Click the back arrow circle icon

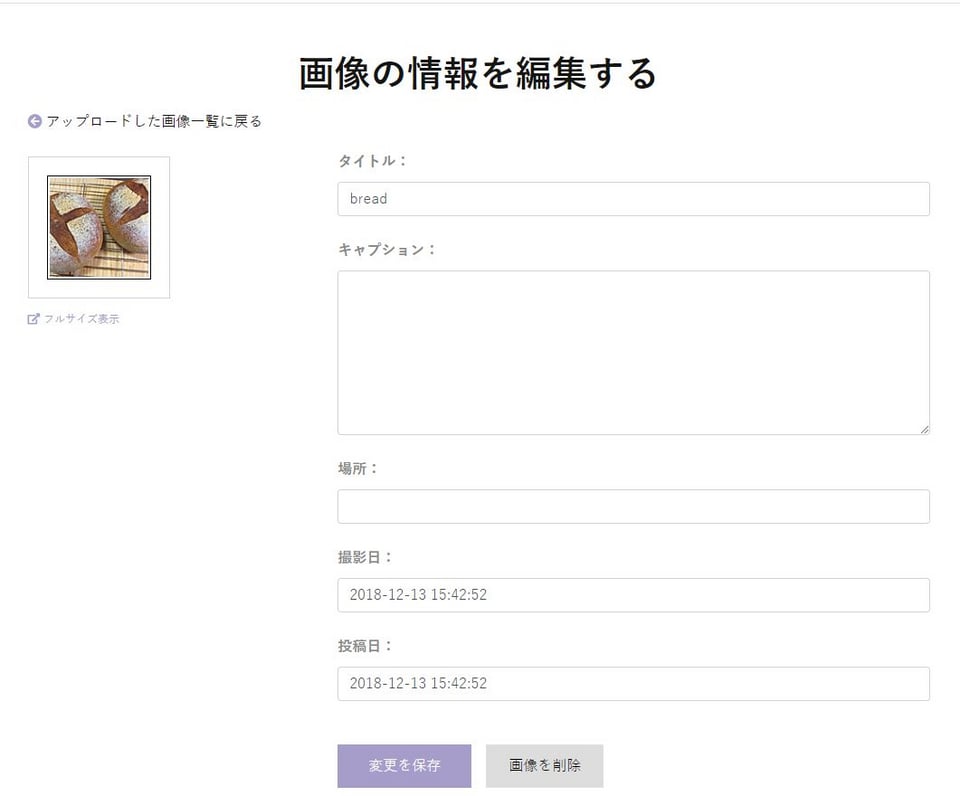point(34,121)
